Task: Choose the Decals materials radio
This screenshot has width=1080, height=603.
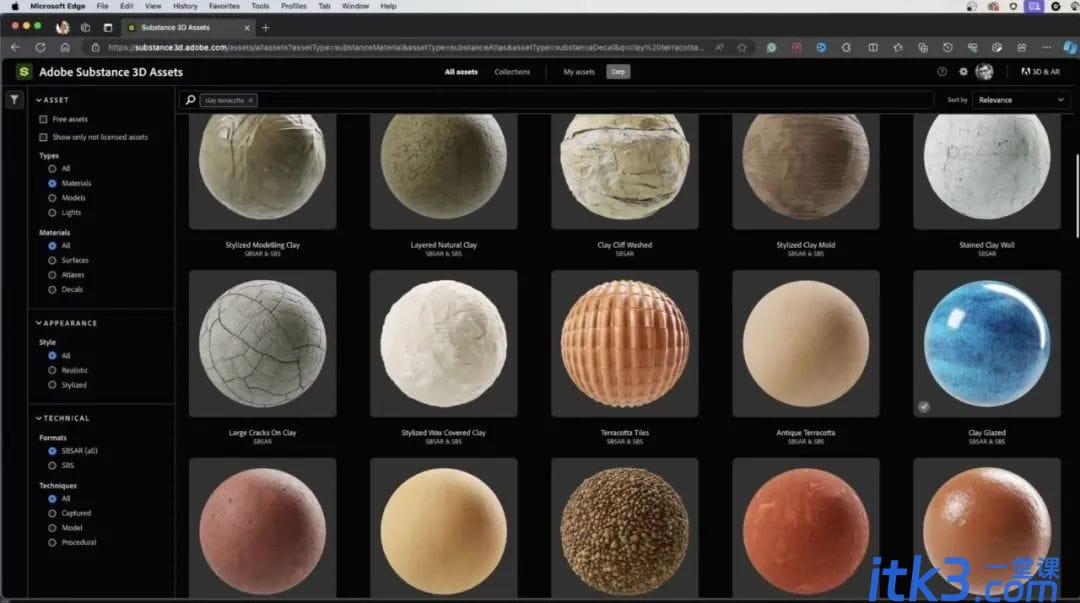Action: 52,289
